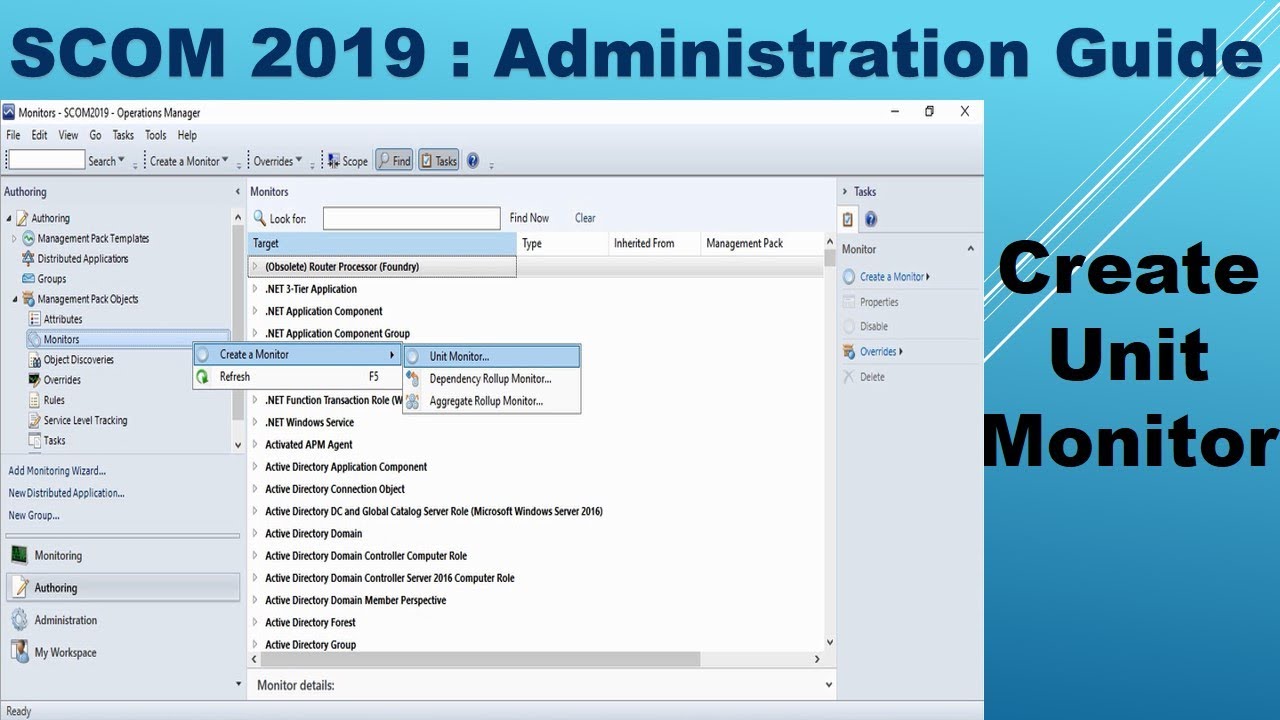The image size is (1280, 720).
Task: Click Add Monitoring Wizard link
Action: click(x=57, y=471)
